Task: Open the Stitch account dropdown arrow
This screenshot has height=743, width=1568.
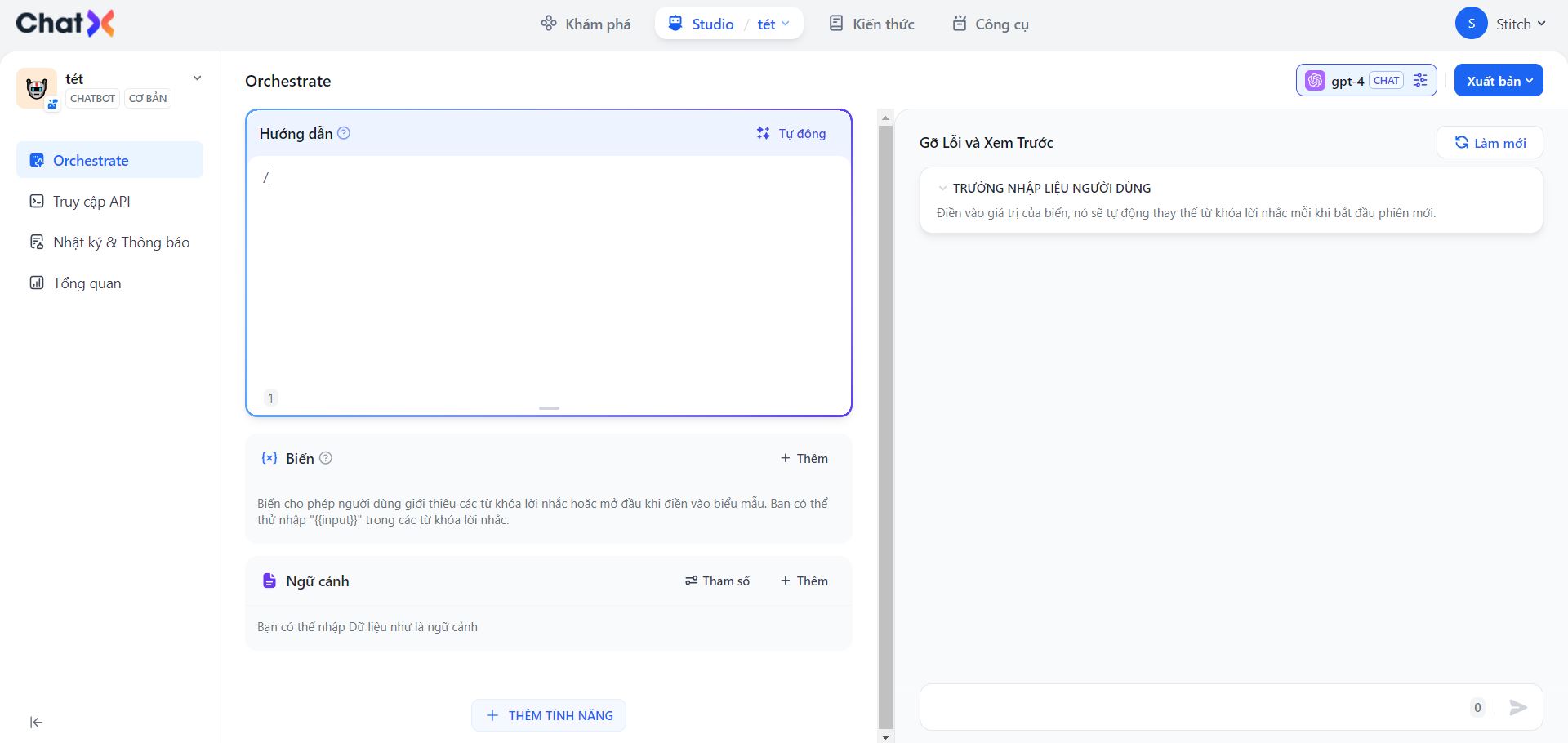Action: tap(1541, 24)
